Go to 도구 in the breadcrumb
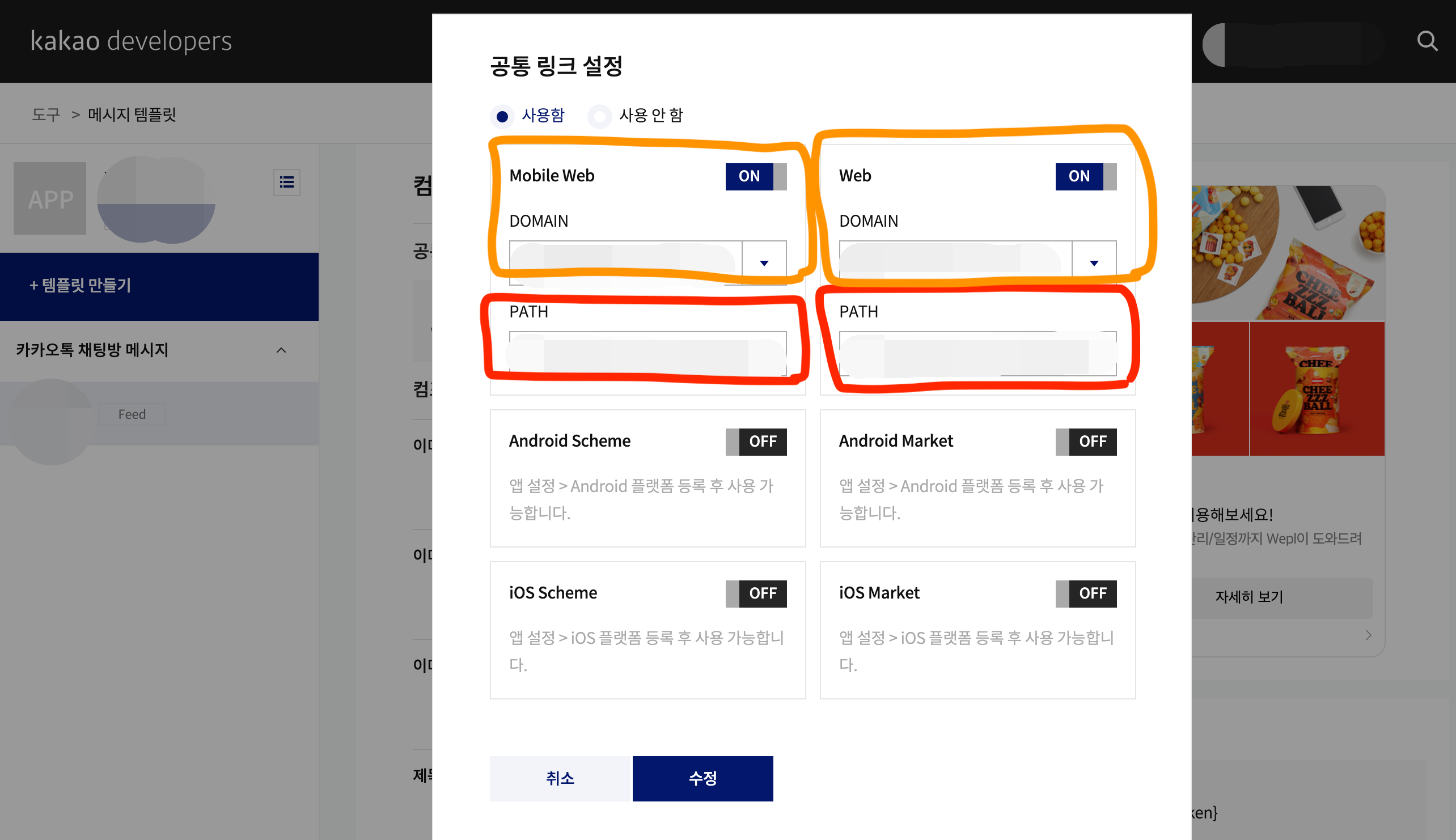 pos(45,114)
